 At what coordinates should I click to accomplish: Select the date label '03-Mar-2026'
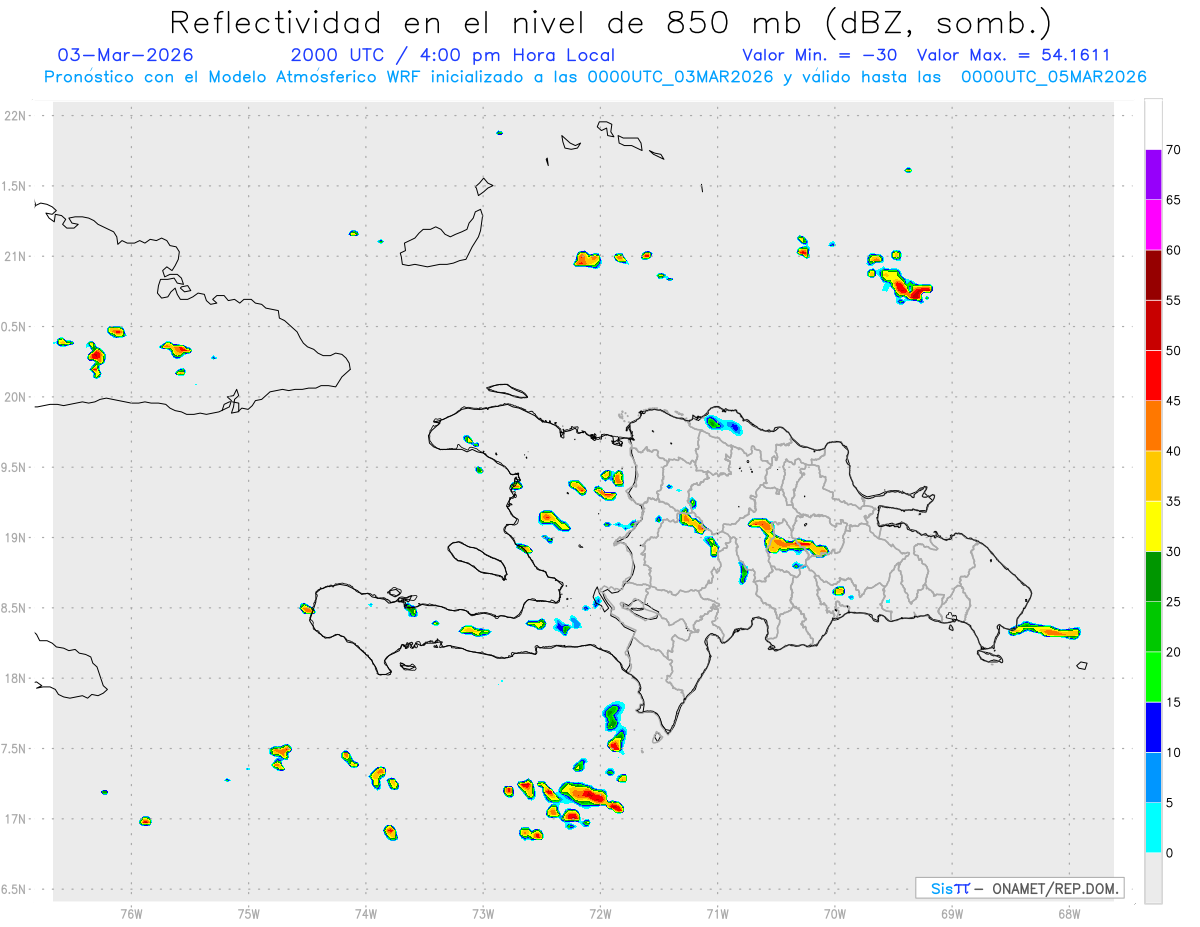[x=126, y=55]
